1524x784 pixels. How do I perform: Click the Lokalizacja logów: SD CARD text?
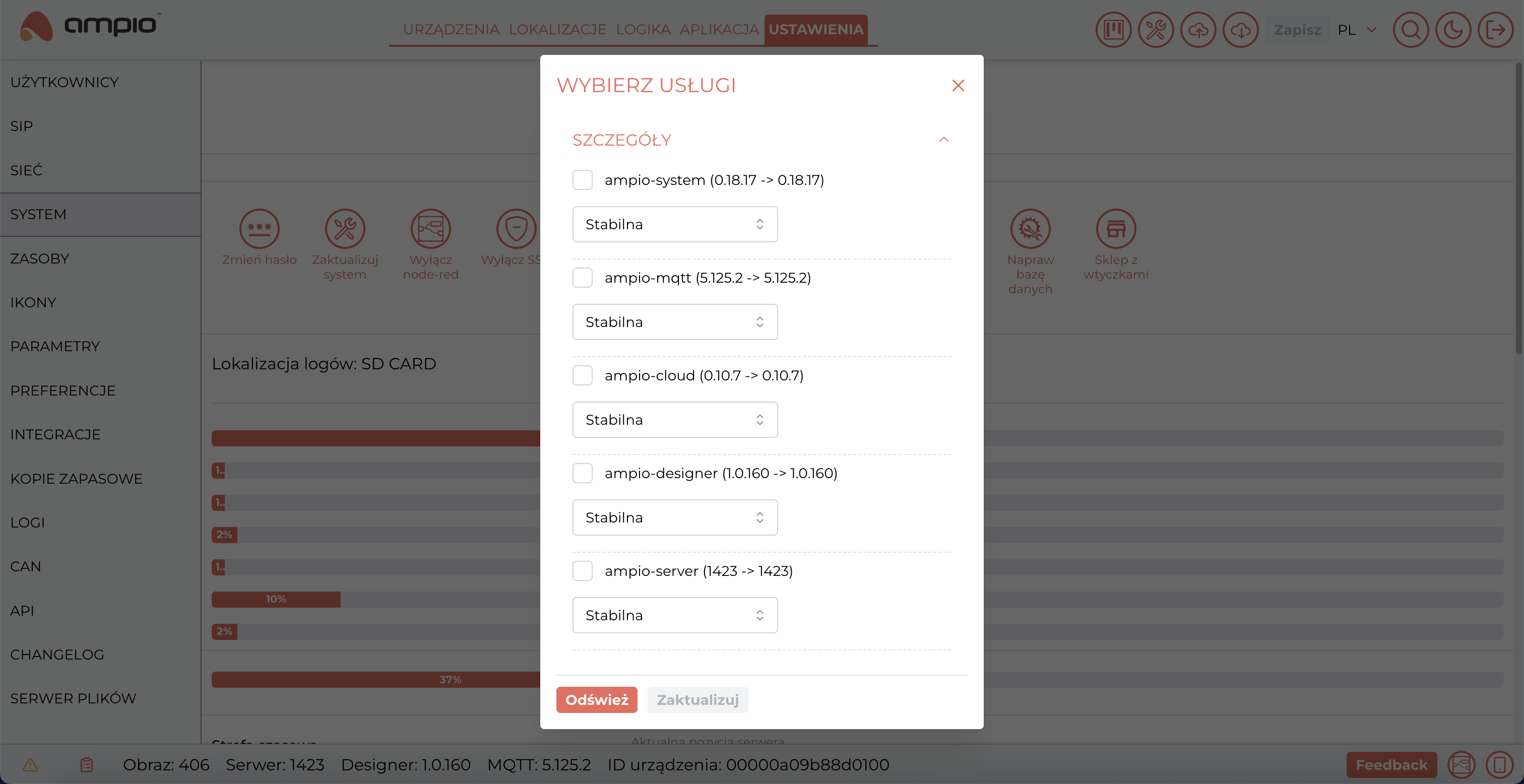click(x=324, y=364)
